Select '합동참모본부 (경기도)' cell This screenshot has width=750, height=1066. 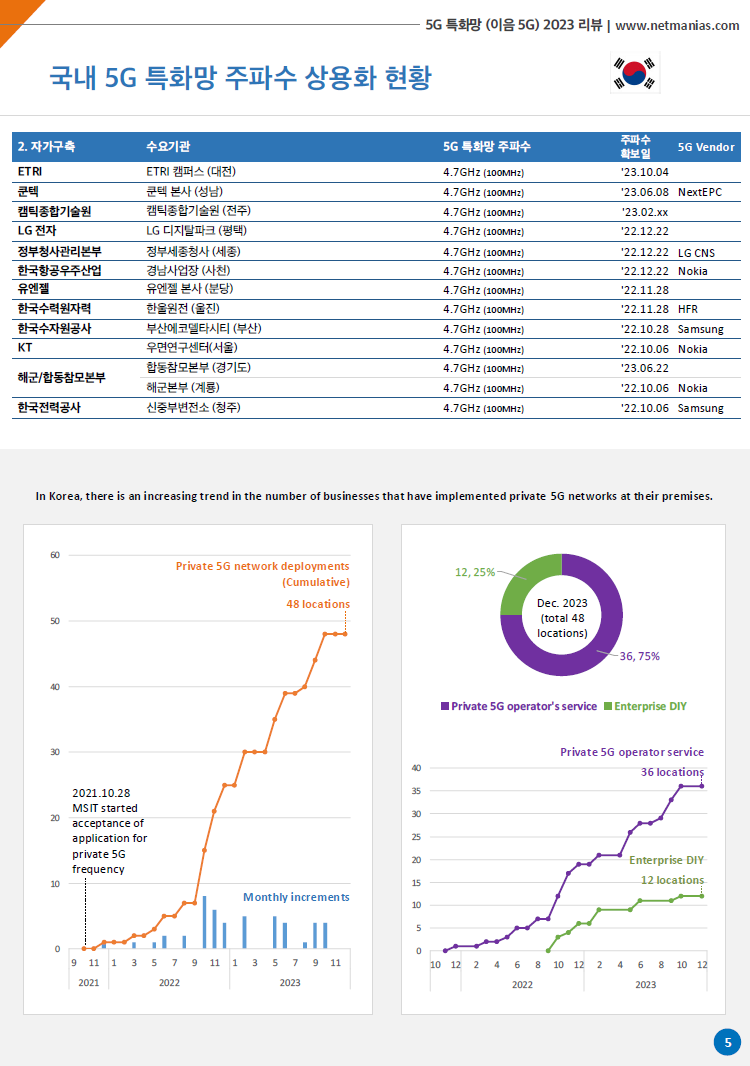click(199, 368)
